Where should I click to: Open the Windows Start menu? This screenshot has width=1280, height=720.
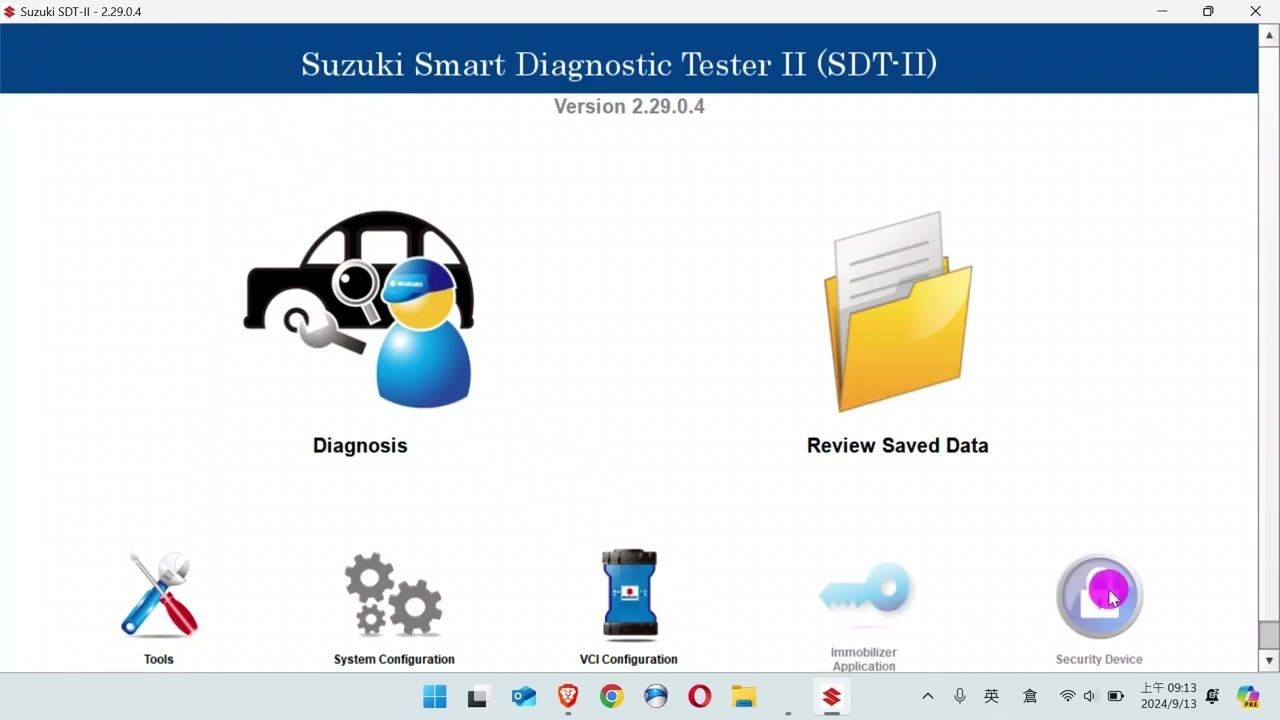pos(435,697)
